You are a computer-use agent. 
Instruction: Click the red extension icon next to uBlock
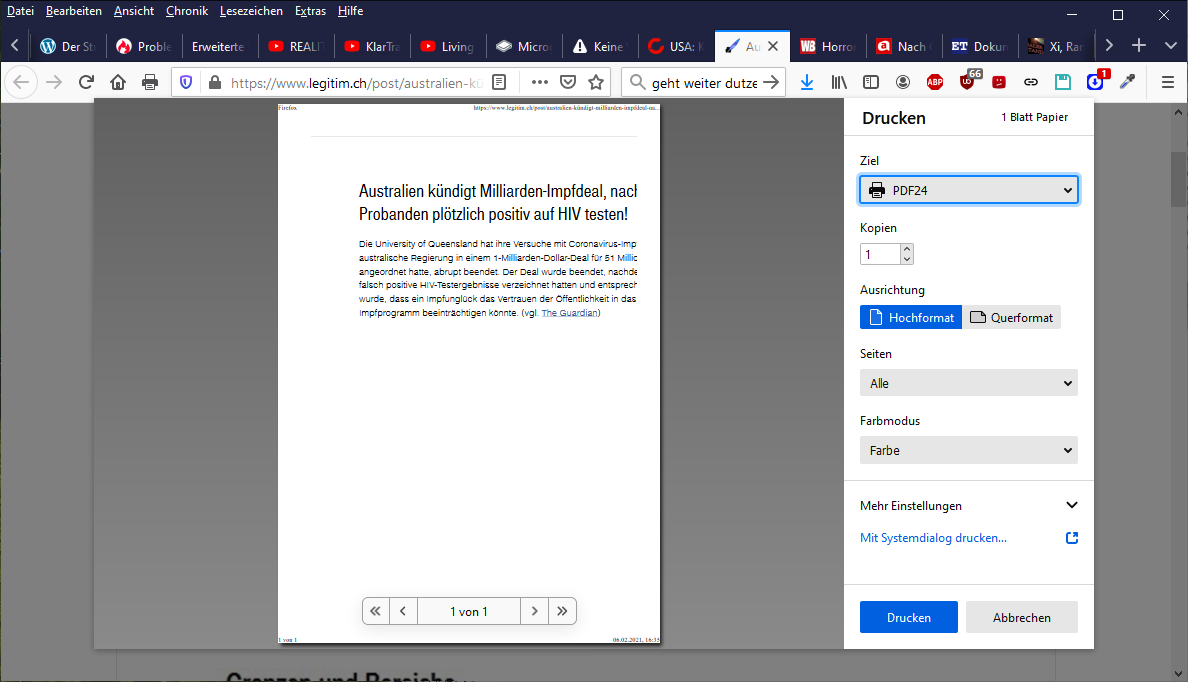pyautogui.click(x=999, y=83)
